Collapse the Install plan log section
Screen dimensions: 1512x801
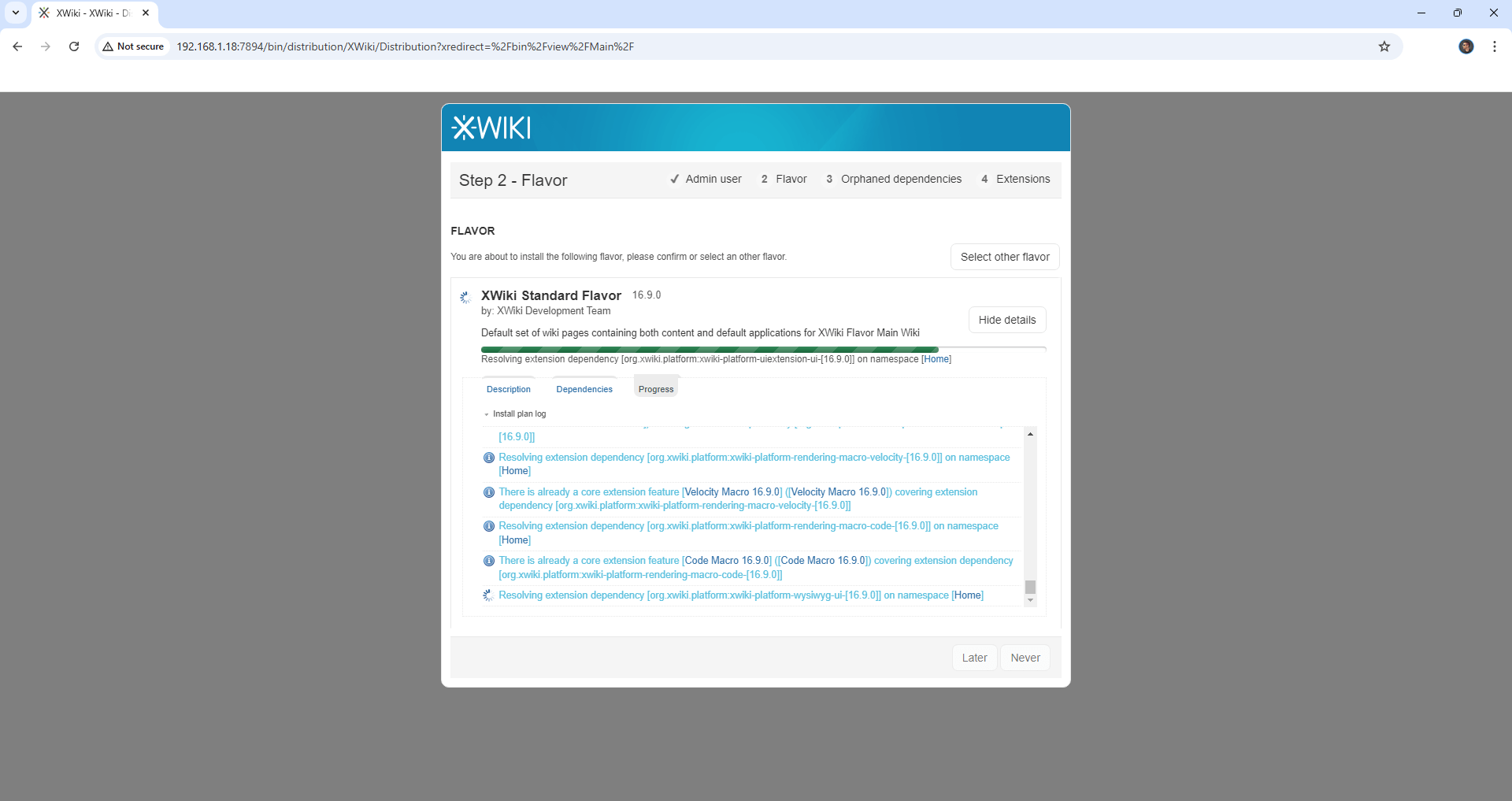click(515, 413)
